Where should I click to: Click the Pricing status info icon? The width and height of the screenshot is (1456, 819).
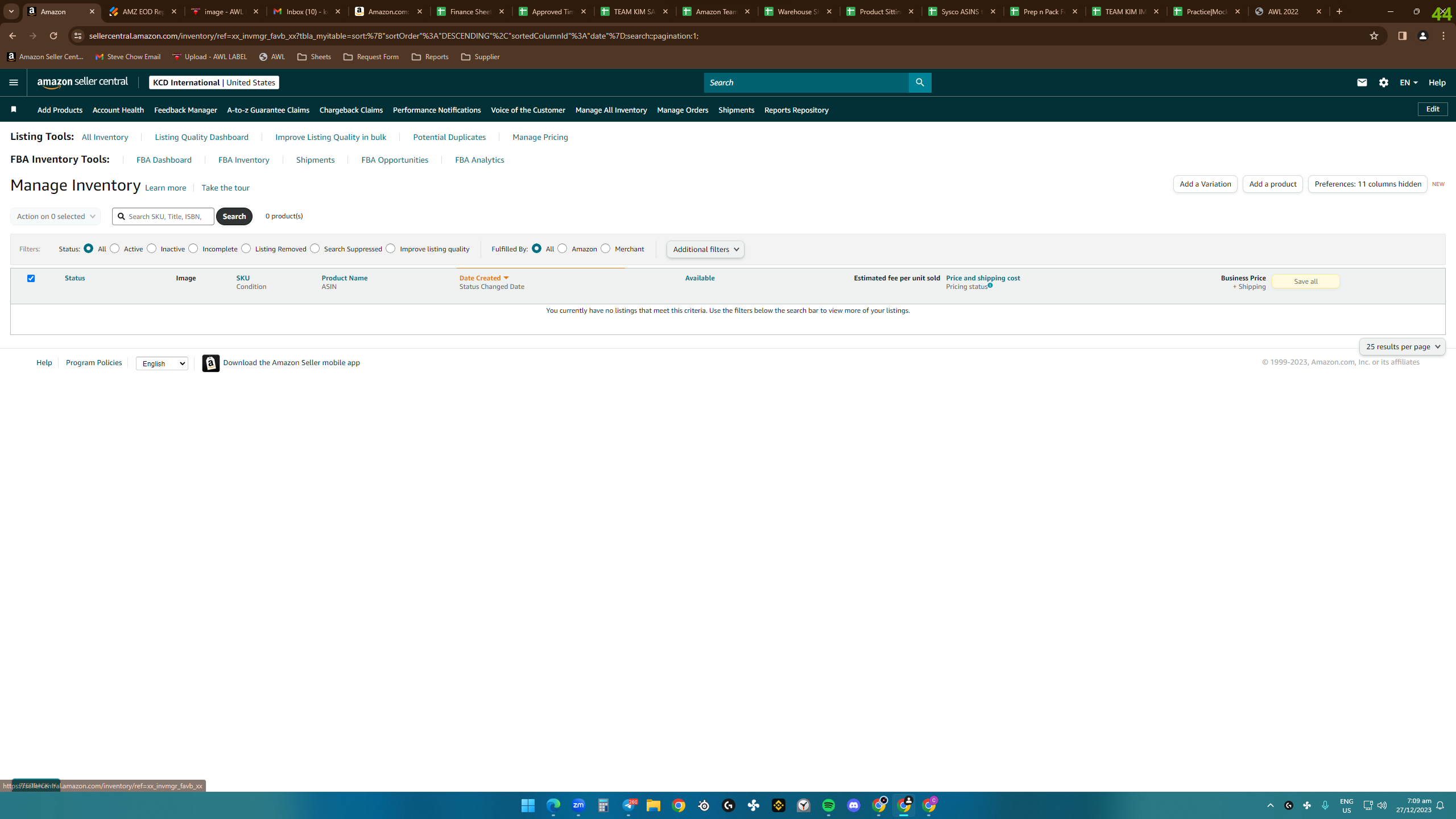[x=990, y=286]
